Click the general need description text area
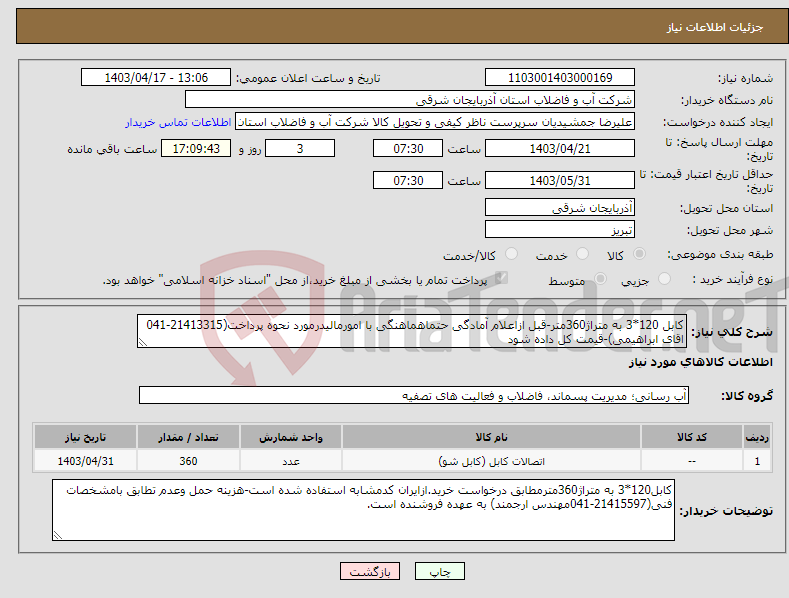The height and width of the screenshot is (598, 789). pyautogui.click(x=412, y=331)
